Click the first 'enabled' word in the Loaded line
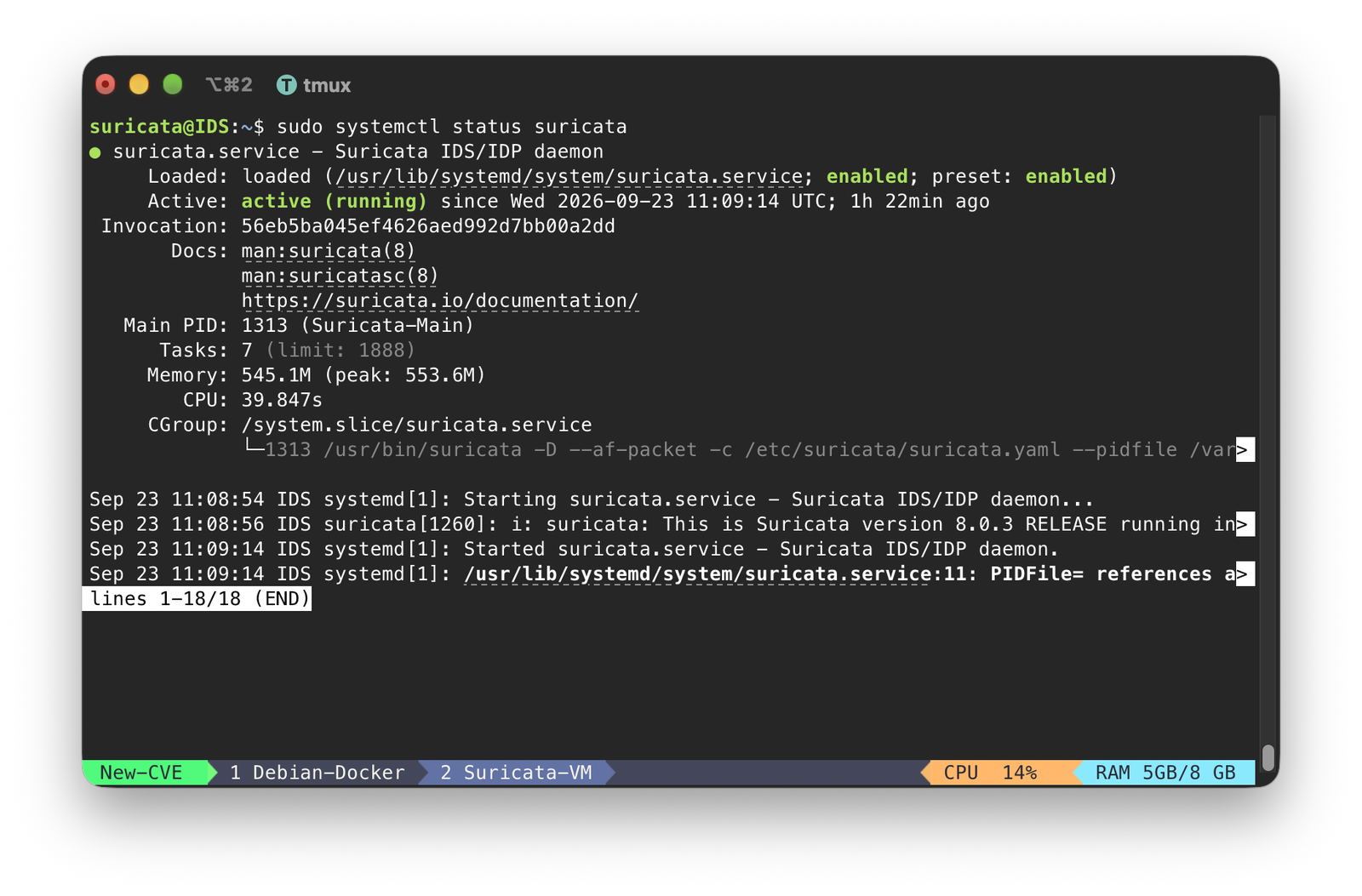This screenshot has height=896, width=1362. point(867,176)
